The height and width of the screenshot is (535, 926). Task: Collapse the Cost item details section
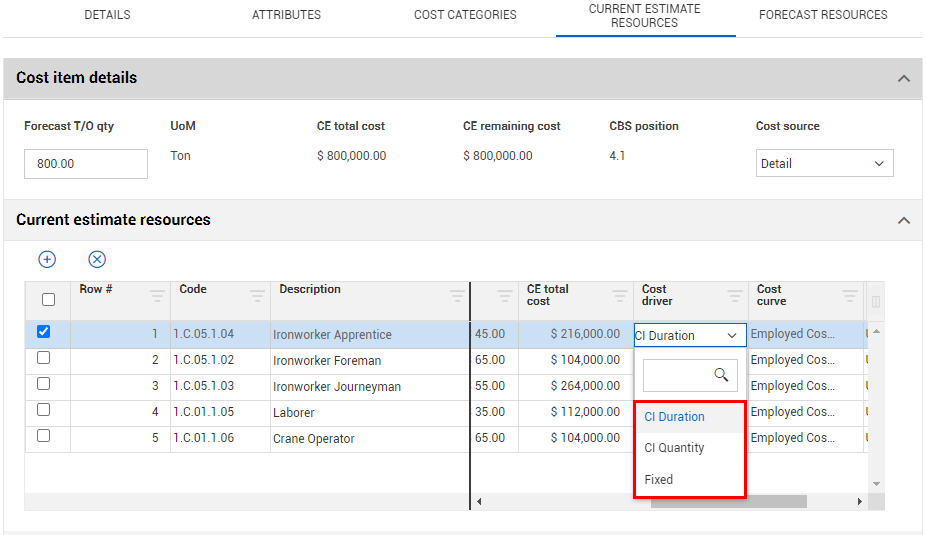(904, 78)
